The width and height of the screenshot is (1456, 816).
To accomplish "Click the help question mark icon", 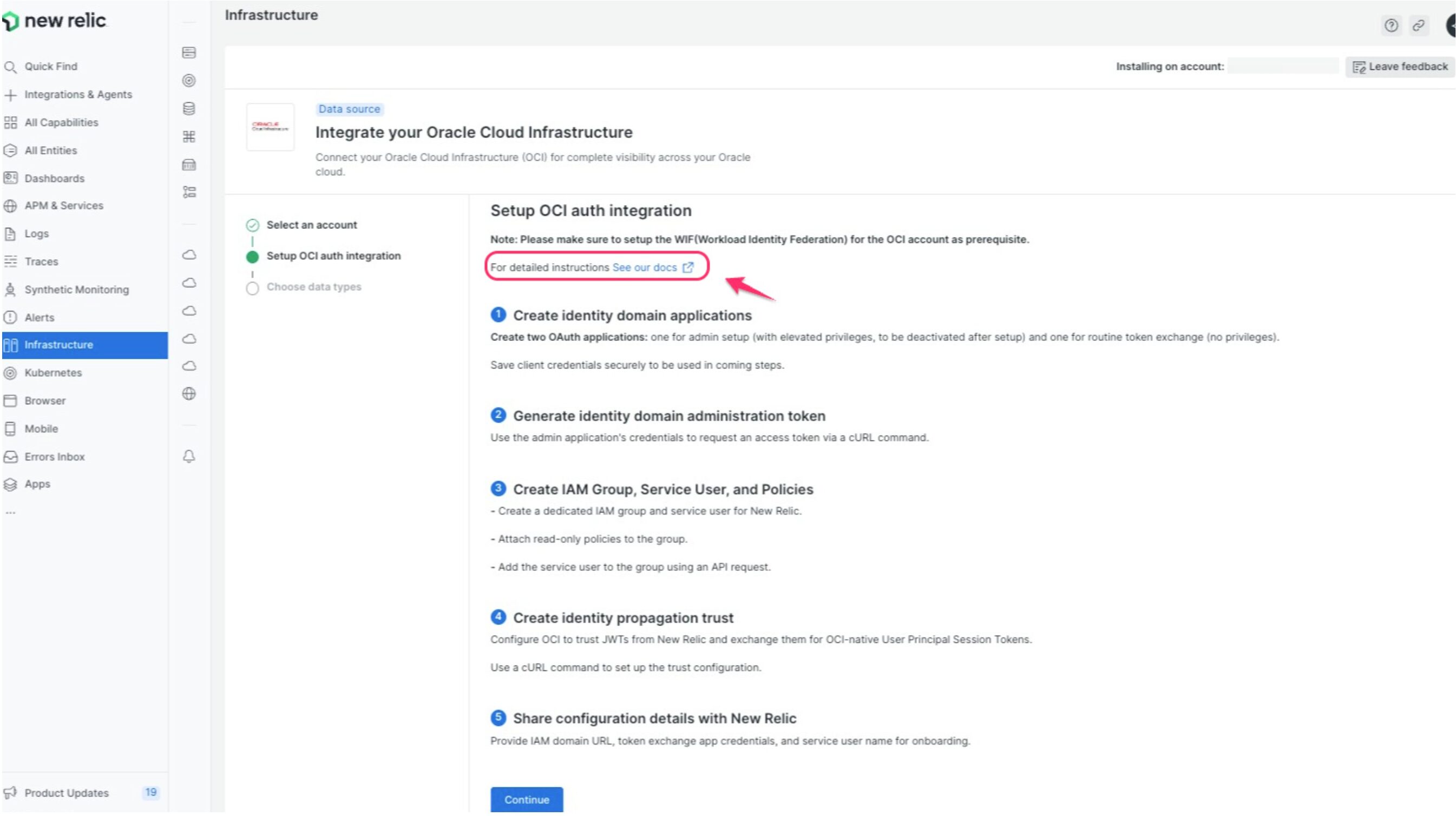I will click(x=1391, y=25).
